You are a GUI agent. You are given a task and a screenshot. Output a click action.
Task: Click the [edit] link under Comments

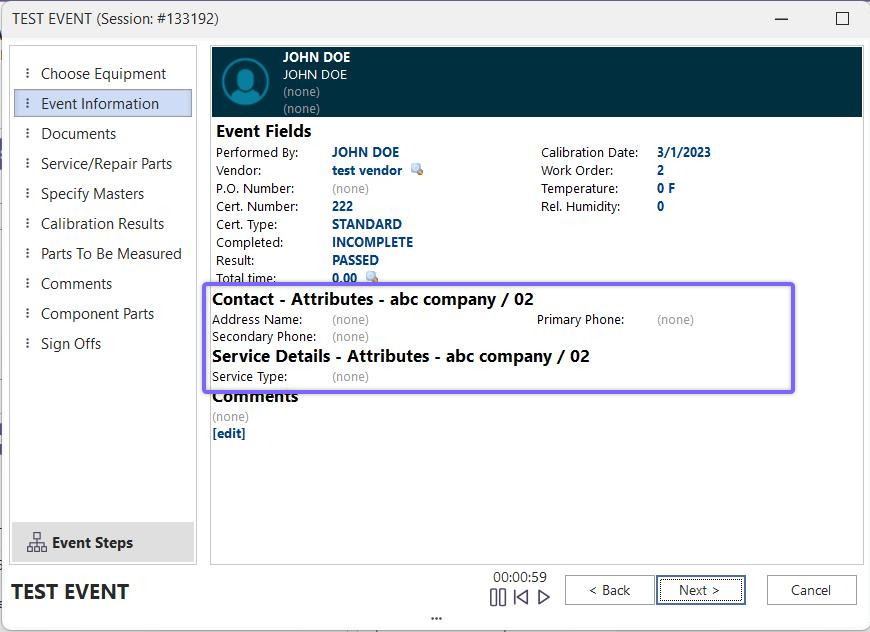click(x=229, y=433)
